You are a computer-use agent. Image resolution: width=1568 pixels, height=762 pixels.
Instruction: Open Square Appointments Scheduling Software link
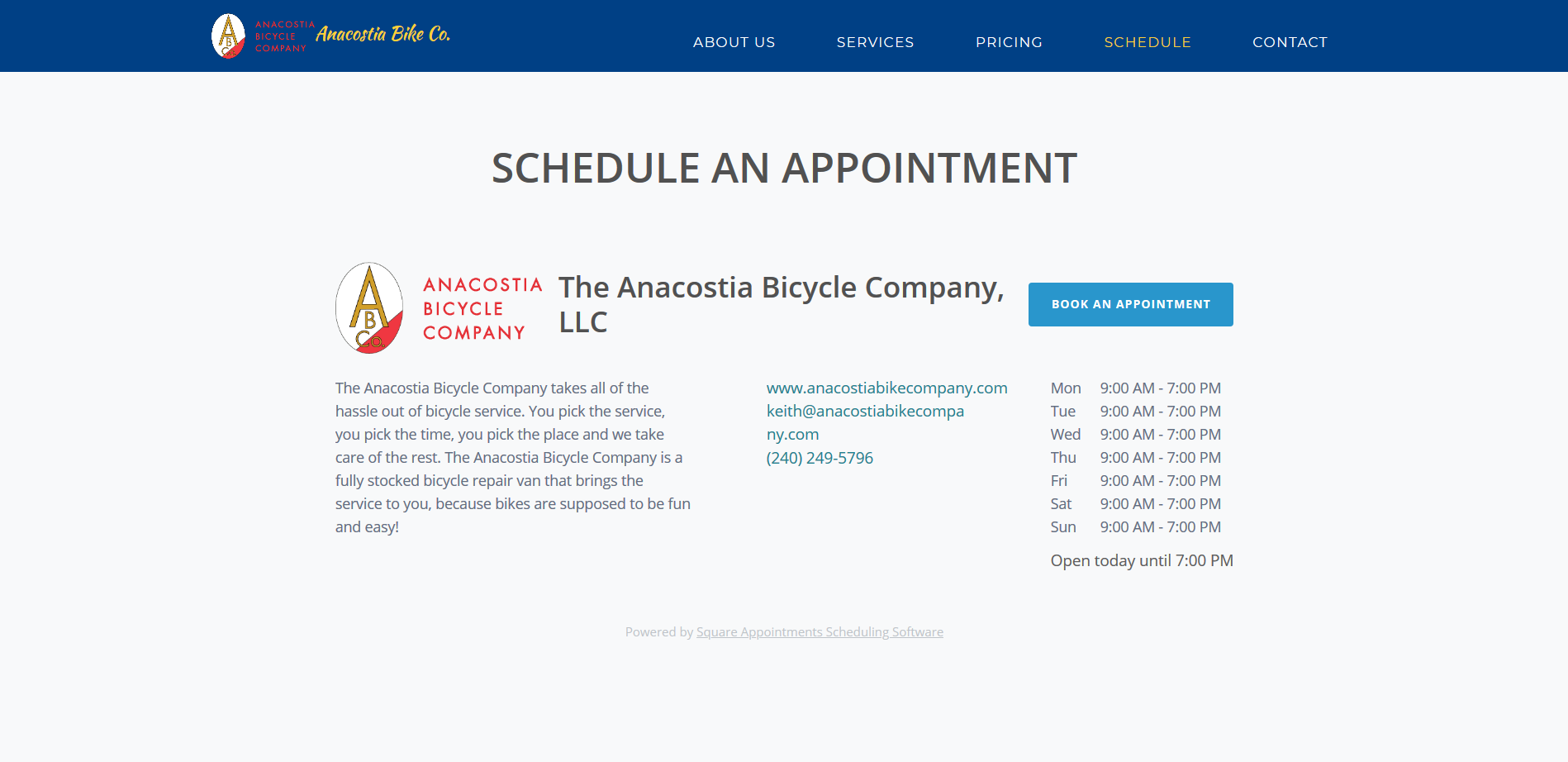pyautogui.click(x=820, y=632)
